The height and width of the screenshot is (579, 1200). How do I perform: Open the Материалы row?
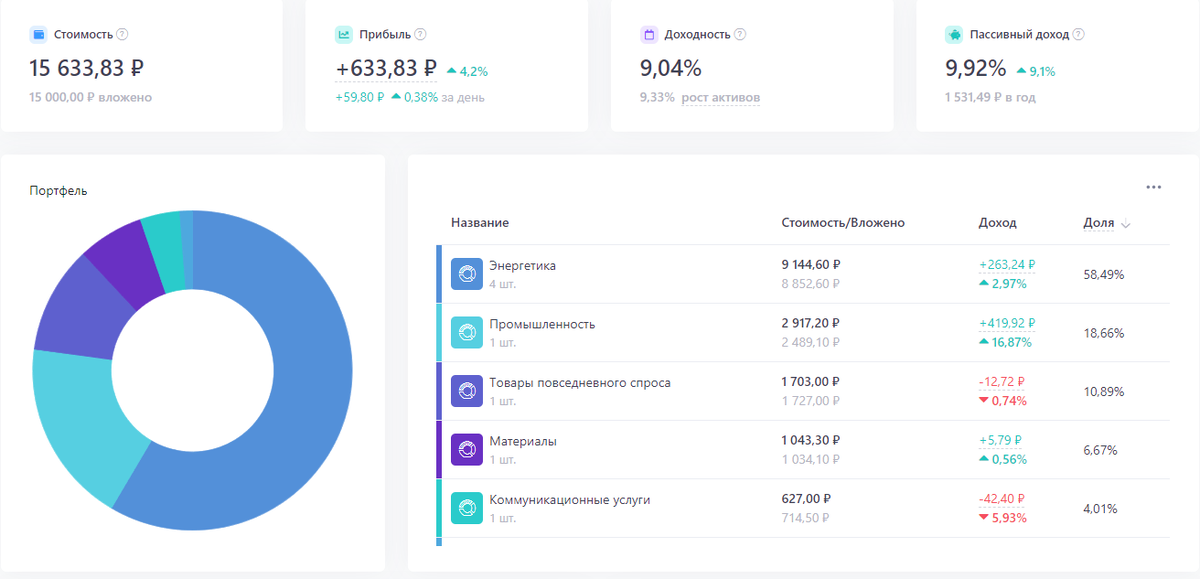803,450
